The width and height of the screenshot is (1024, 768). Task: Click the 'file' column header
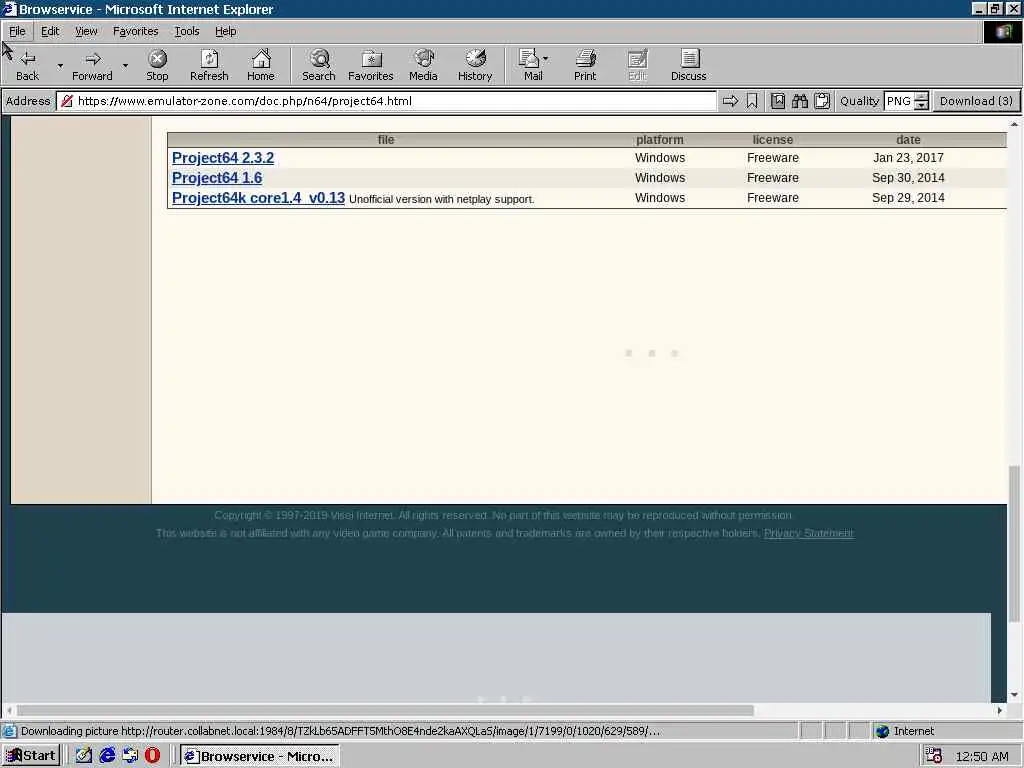click(x=386, y=140)
